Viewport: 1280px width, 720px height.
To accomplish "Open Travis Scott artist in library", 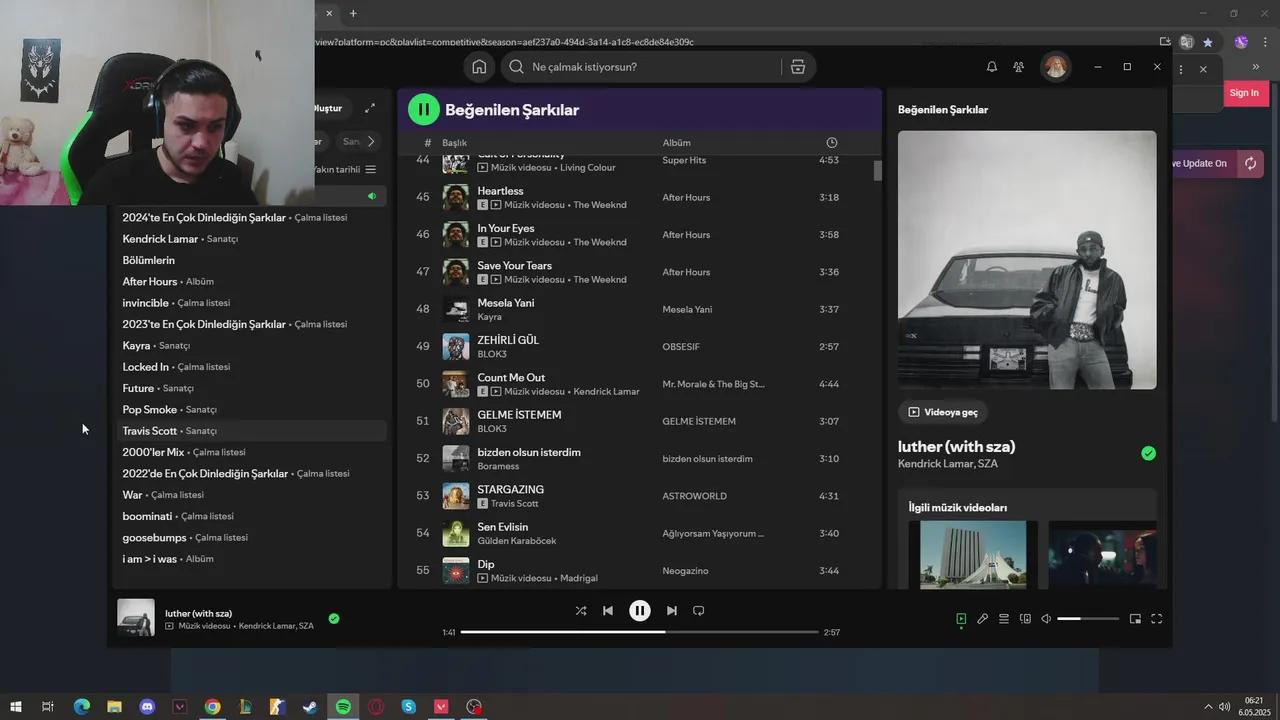I will 250,431.
